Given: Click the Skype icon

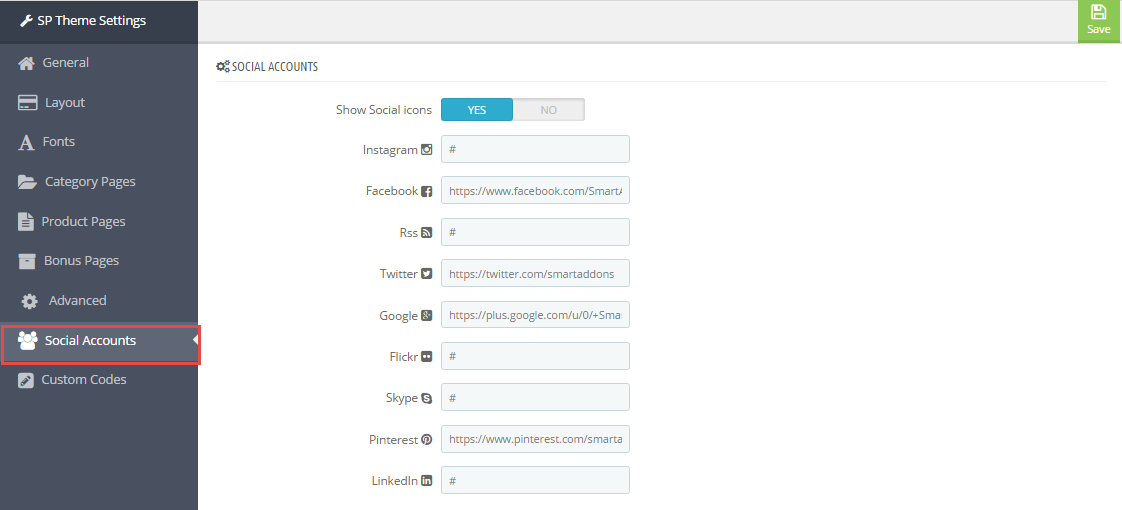Looking at the screenshot, I should [x=426, y=398].
